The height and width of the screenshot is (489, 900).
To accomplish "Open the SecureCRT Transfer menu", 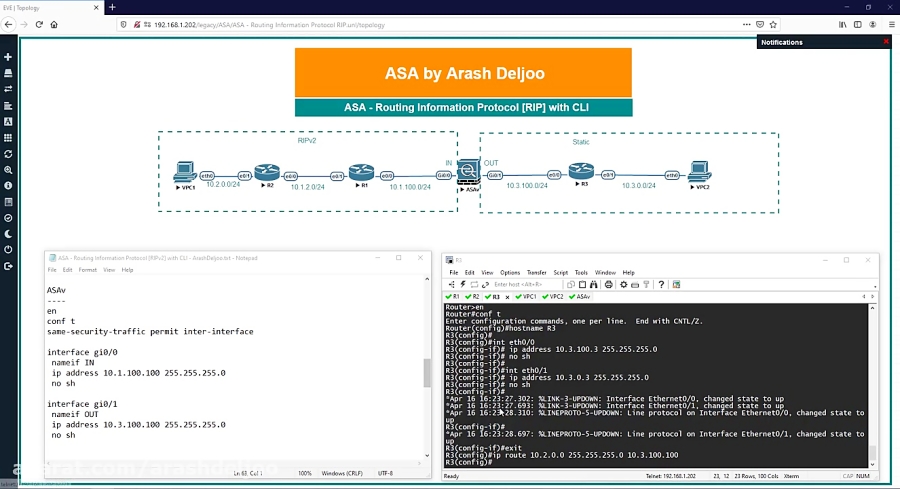I will [537, 273].
